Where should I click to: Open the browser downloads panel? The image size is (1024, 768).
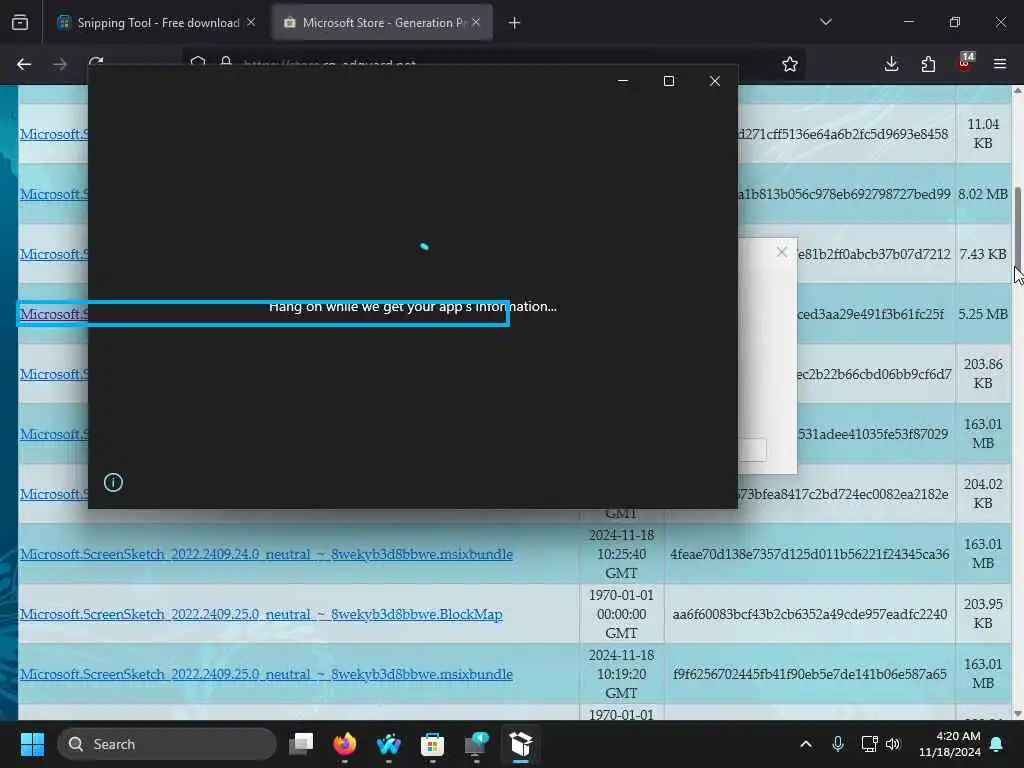coord(891,64)
